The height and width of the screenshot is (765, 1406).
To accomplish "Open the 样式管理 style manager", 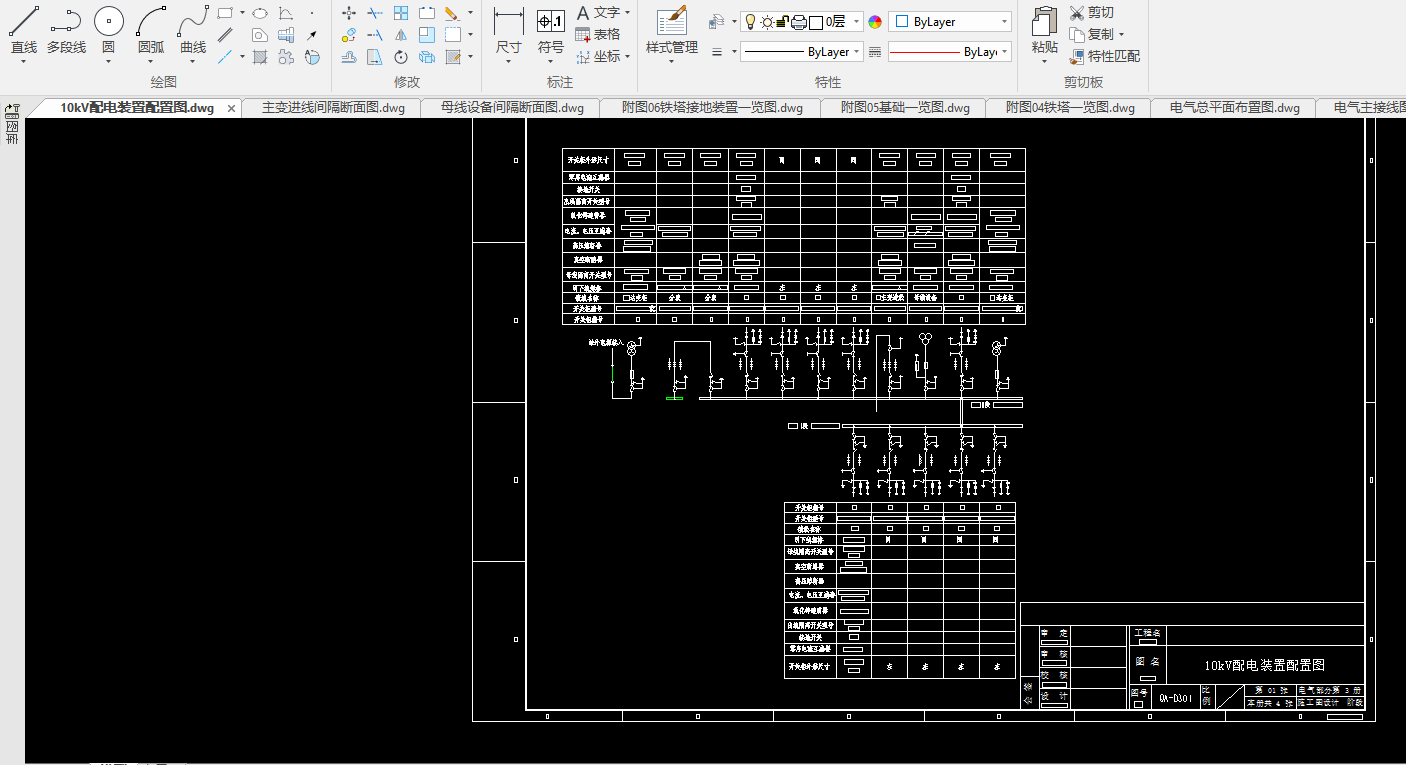I will [x=671, y=30].
